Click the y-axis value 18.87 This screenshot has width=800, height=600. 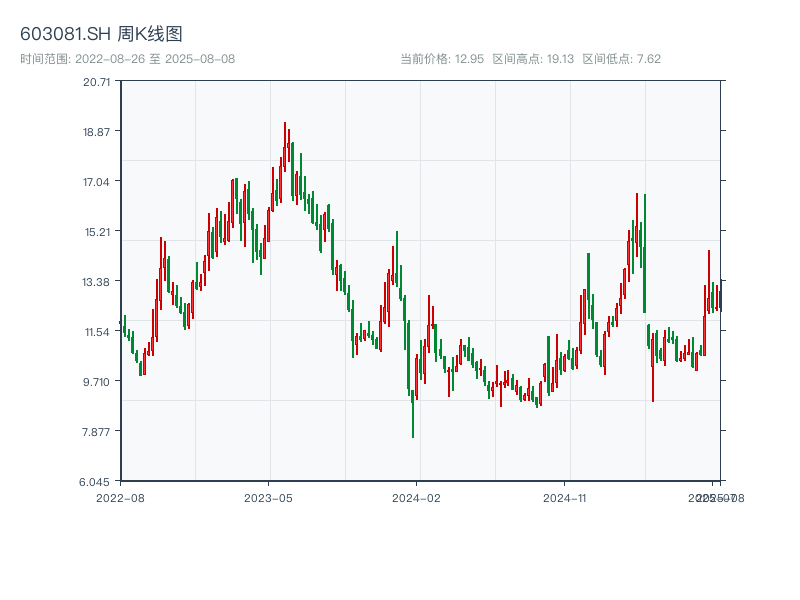coord(96,132)
